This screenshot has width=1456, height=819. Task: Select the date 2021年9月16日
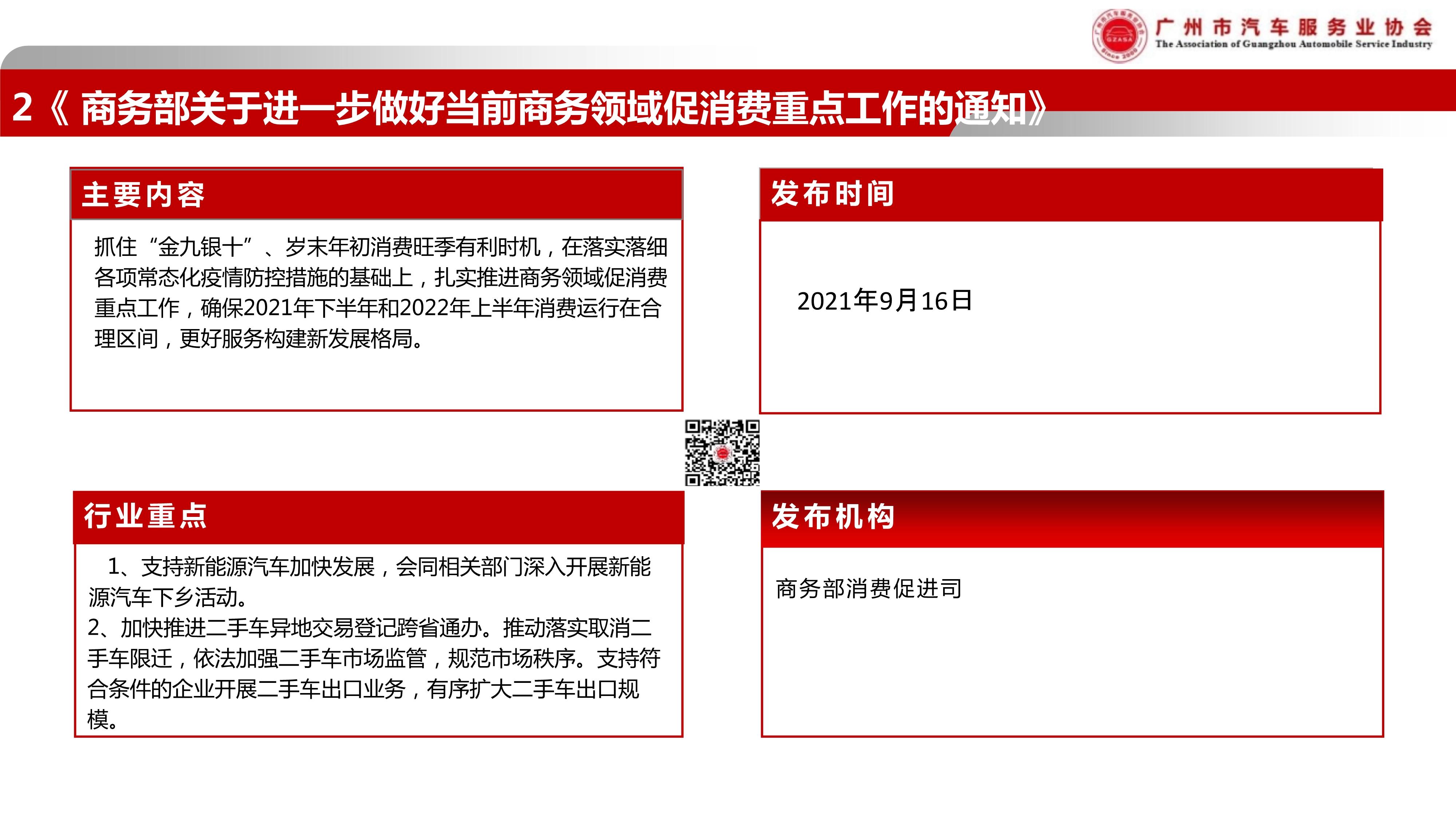pyautogui.click(x=885, y=300)
